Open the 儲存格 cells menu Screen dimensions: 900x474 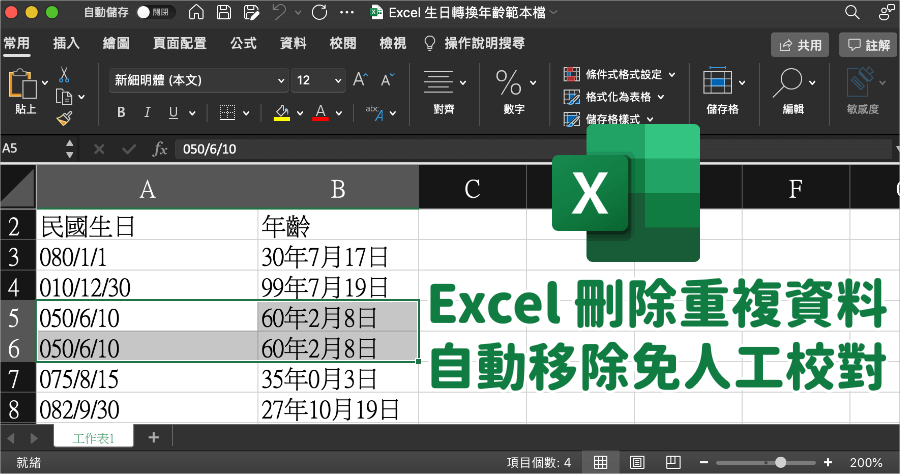click(x=723, y=91)
